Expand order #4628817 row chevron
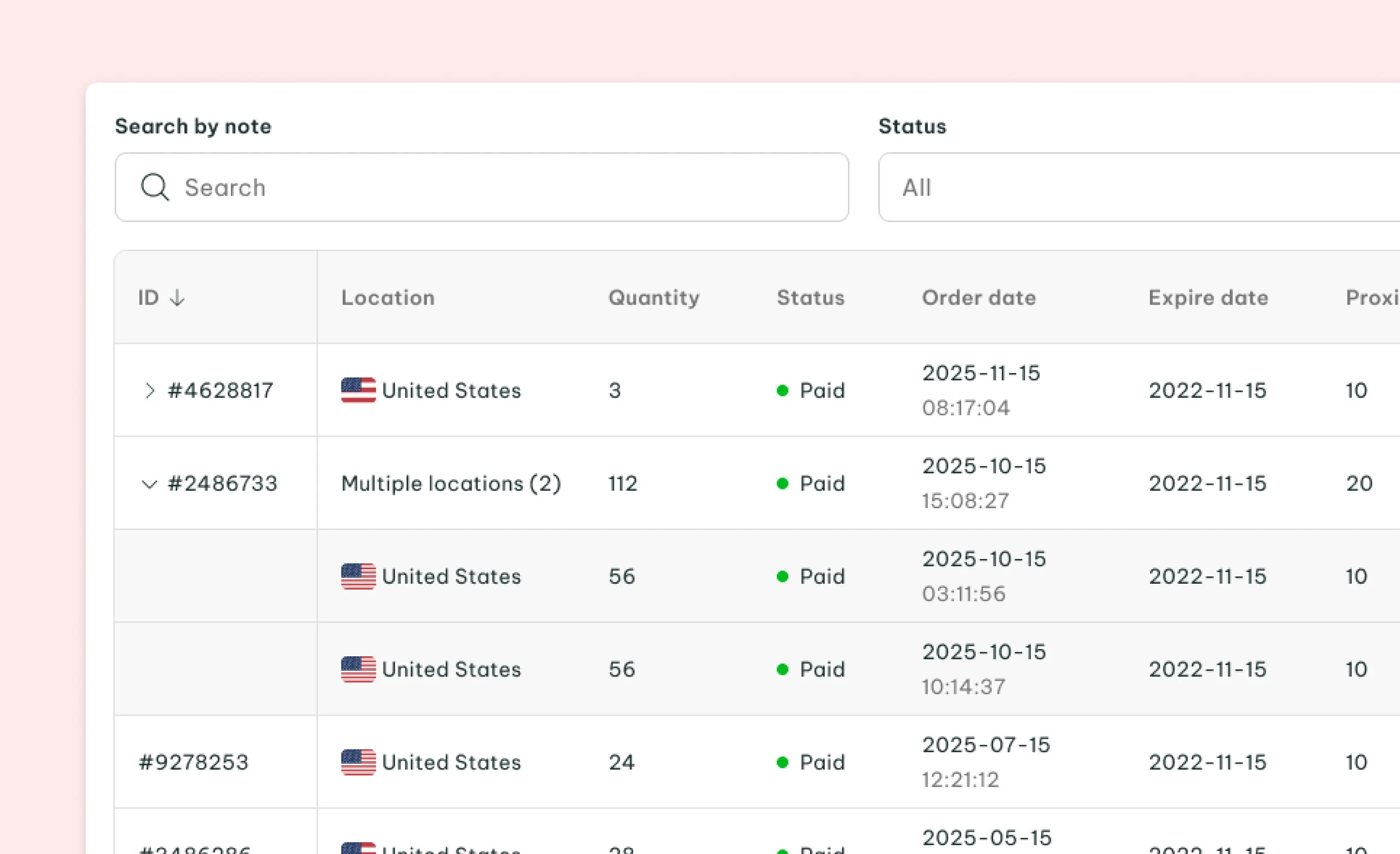 pyautogui.click(x=149, y=391)
